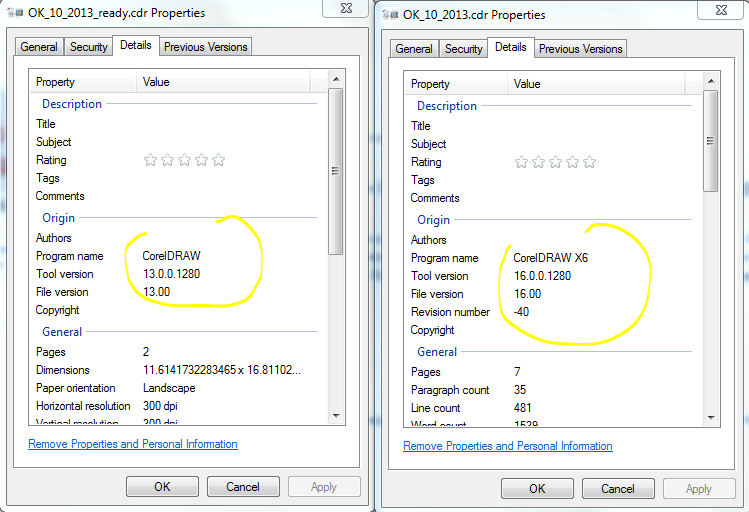The height and width of the screenshot is (512, 749).
Task: Close the OK_10_2013.cdr Properties window
Action: [721, 10]
